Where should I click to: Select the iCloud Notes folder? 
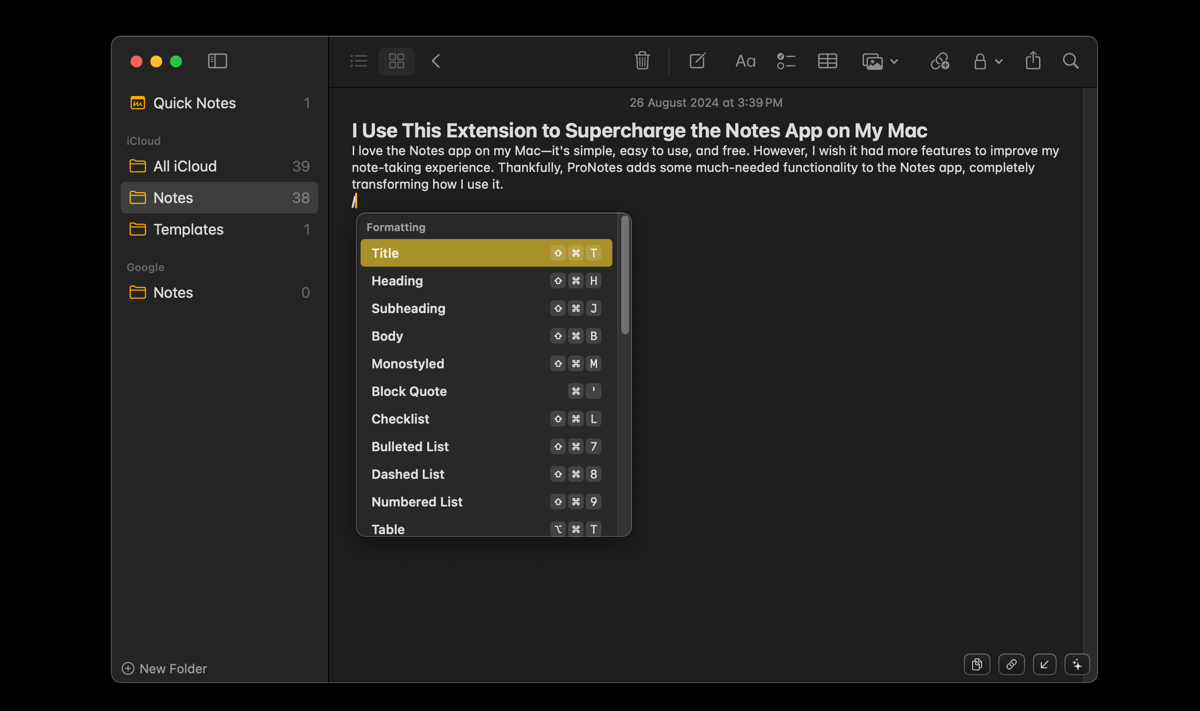219,198
